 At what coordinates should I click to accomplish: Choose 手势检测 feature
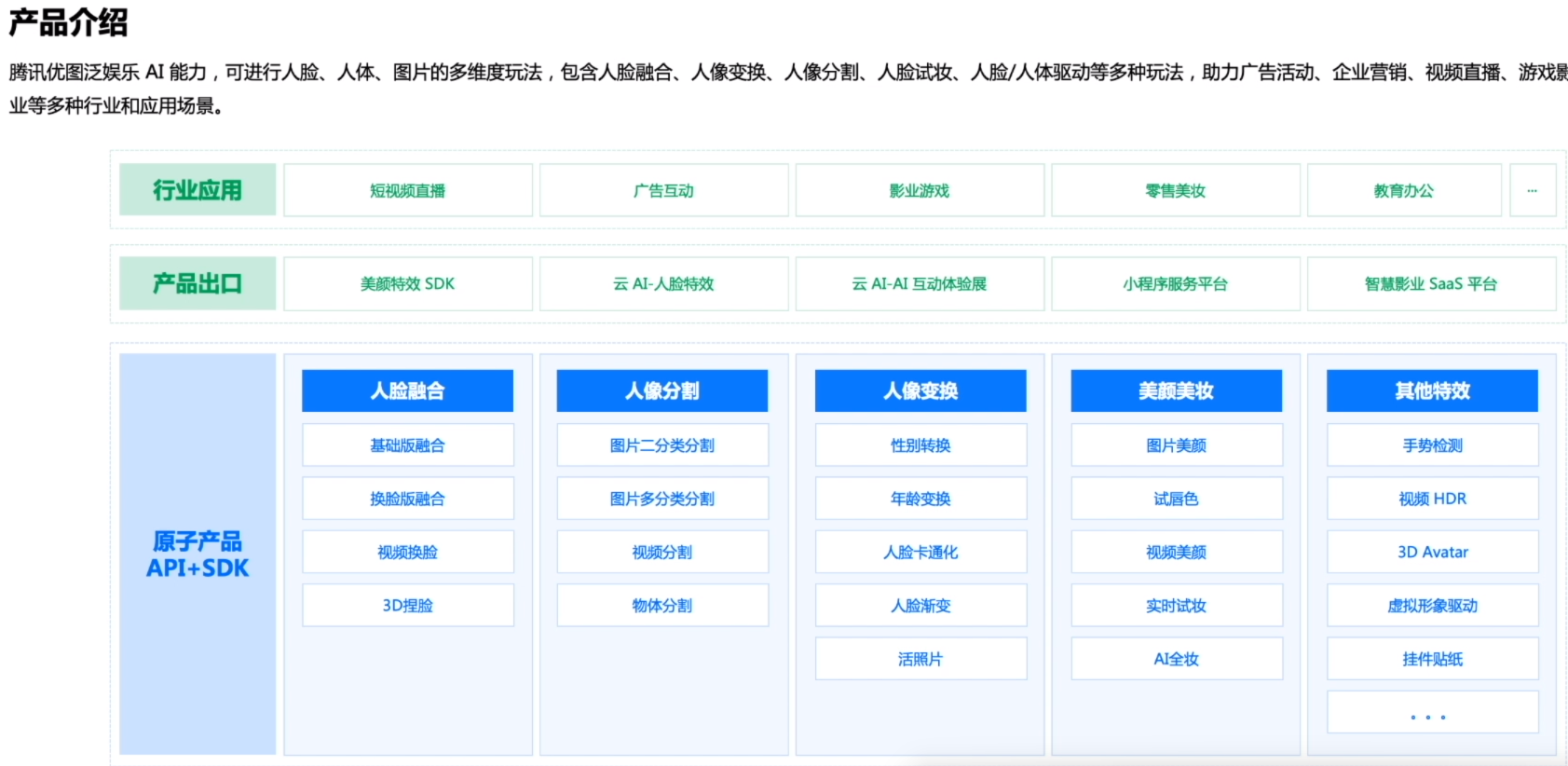coord(1433,445)
